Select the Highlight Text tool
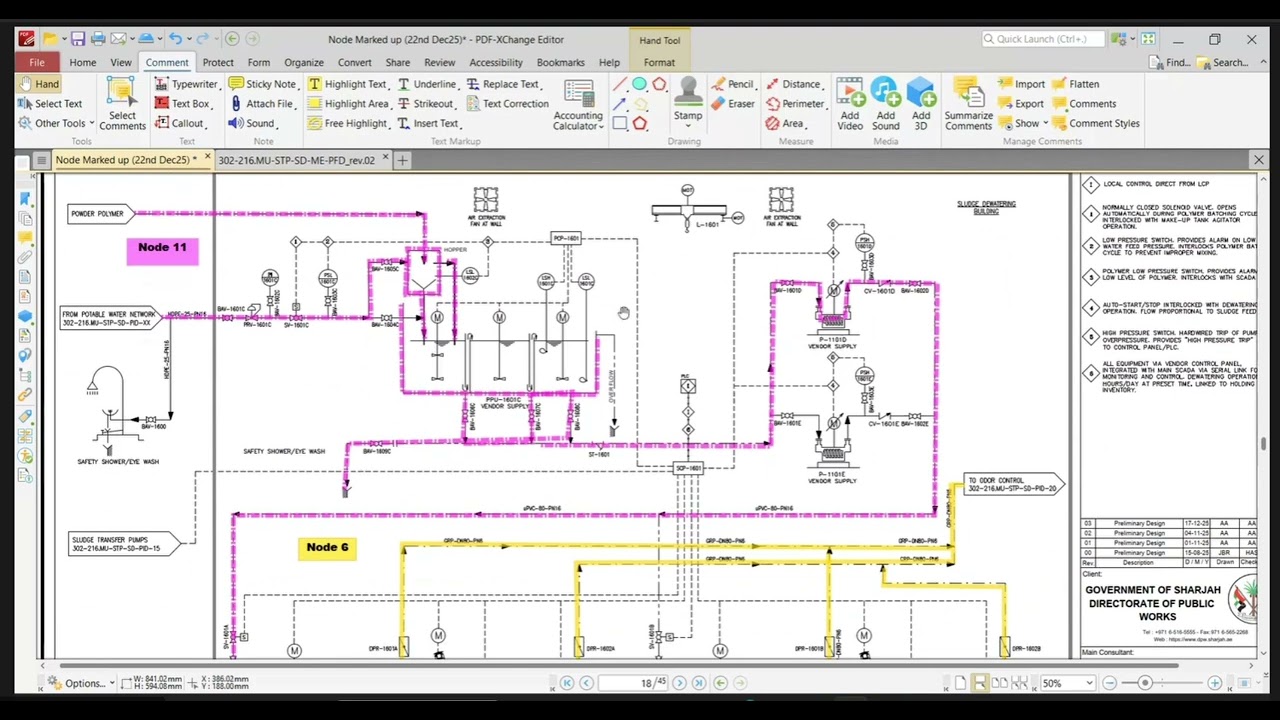 (x=347, y=84)
